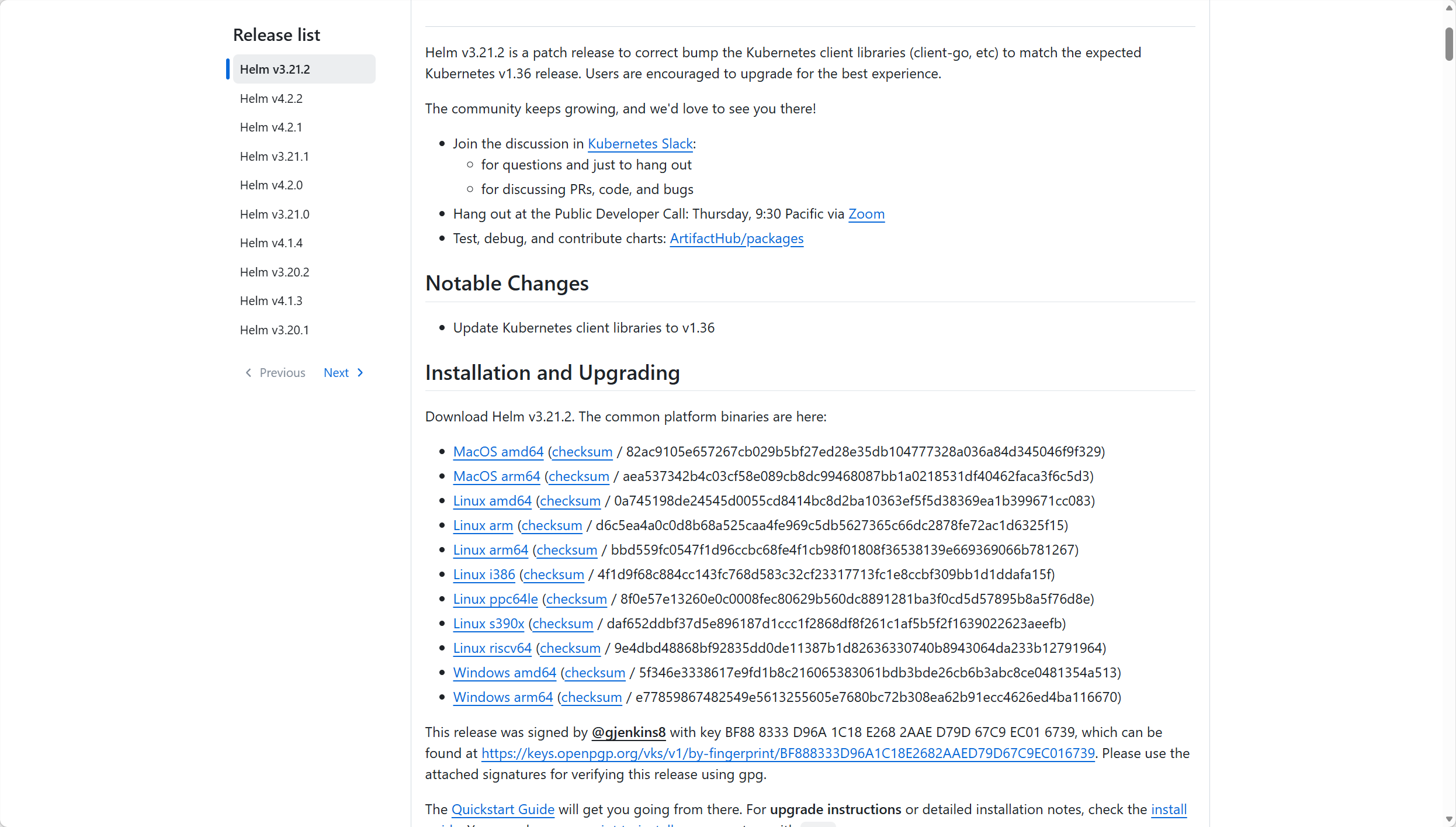
Task: Download Linux s390x binary
Action: (489, 623)
